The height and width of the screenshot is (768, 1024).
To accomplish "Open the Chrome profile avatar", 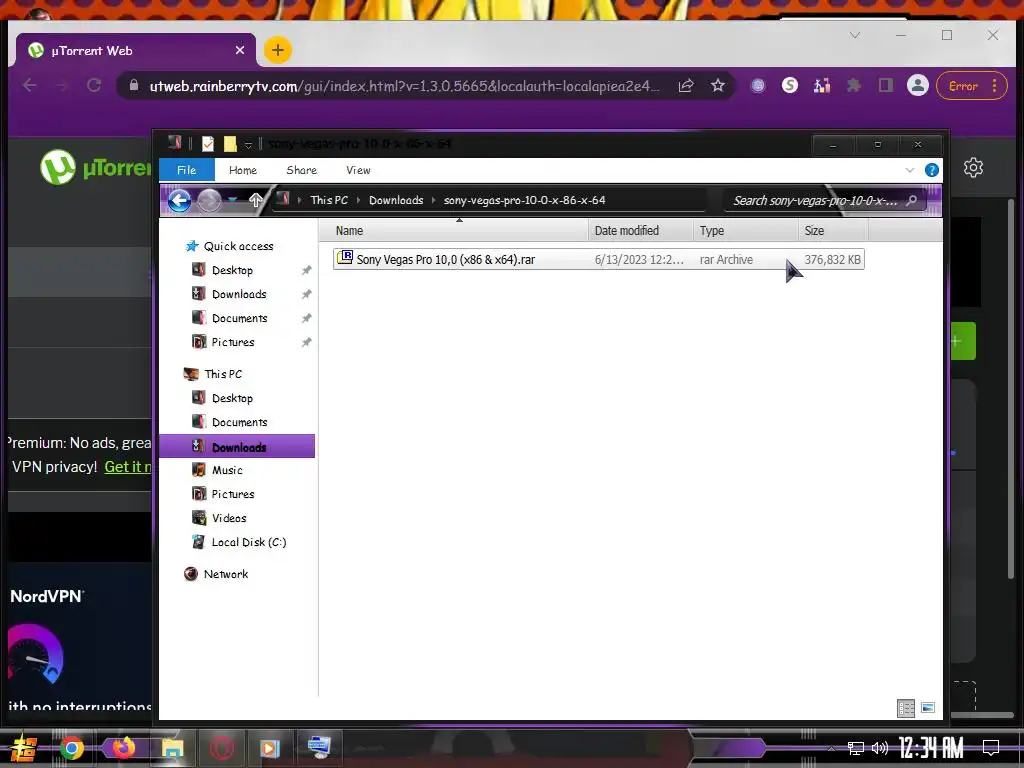I will tap(918, 86).
